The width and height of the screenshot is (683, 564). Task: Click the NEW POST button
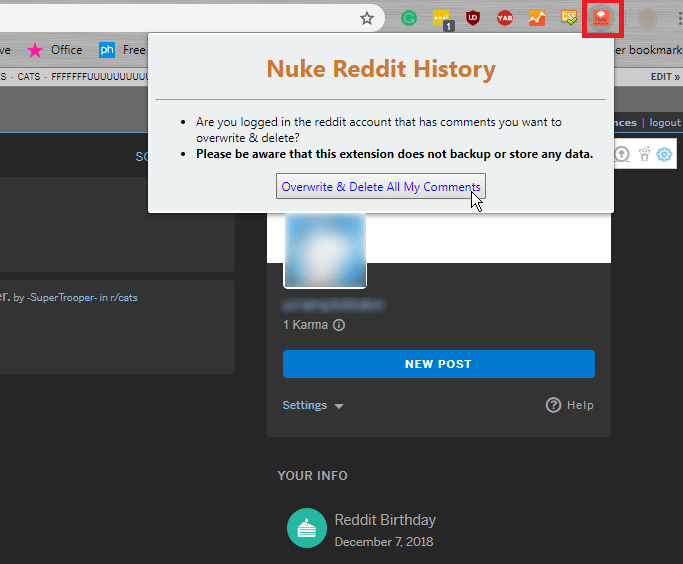point(439,364)
